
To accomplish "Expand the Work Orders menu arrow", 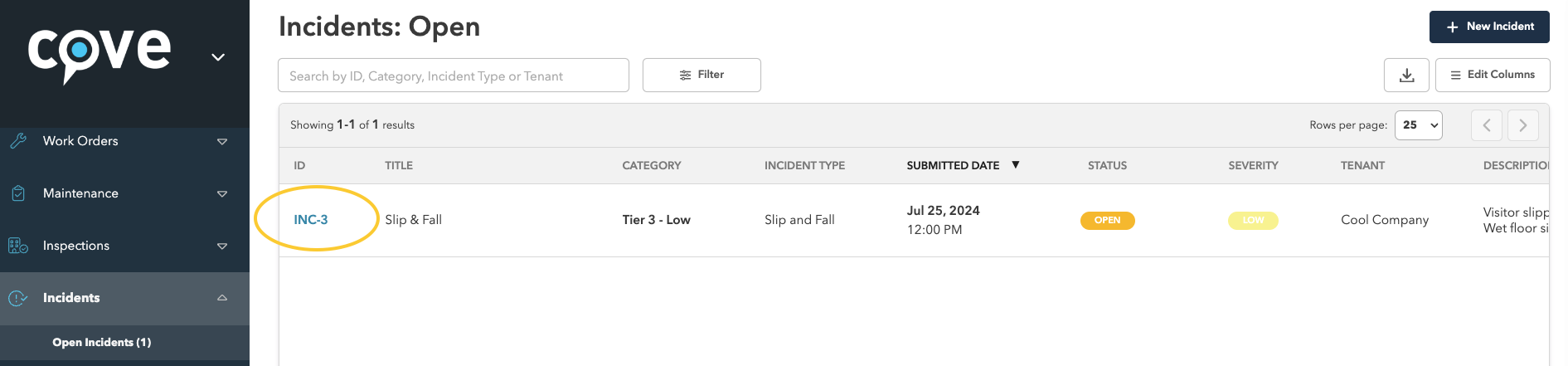I will (222, 142).
